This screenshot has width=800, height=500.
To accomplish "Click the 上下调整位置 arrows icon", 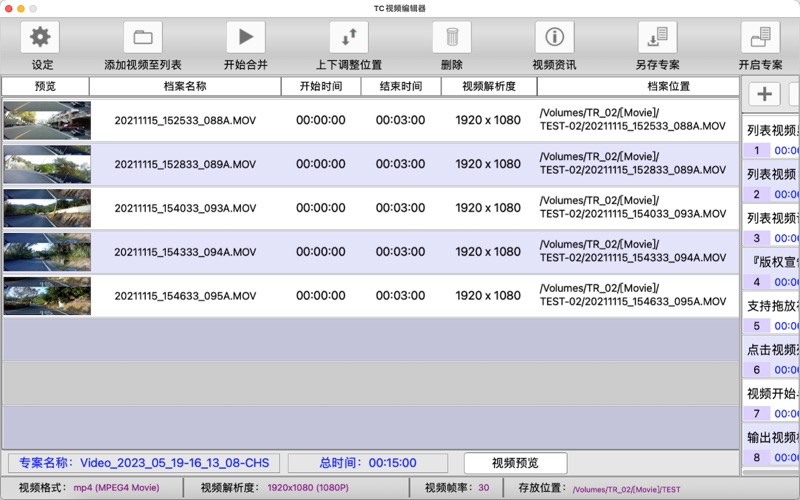I will pyautogui.click(x=348, y=38).
